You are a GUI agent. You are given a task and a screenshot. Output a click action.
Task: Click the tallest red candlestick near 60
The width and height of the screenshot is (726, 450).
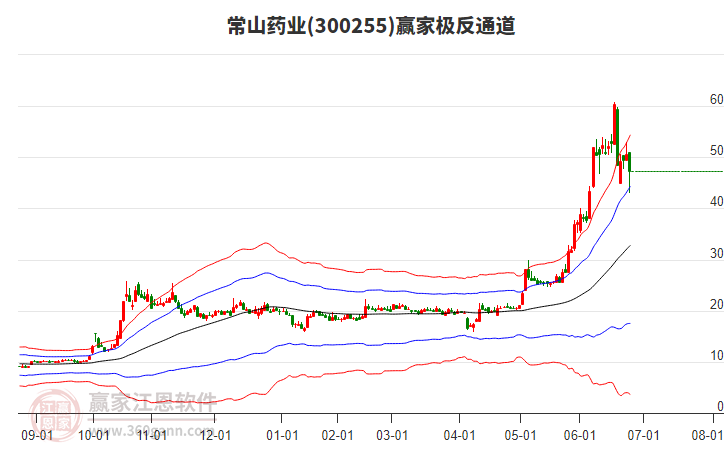(614, 126)
